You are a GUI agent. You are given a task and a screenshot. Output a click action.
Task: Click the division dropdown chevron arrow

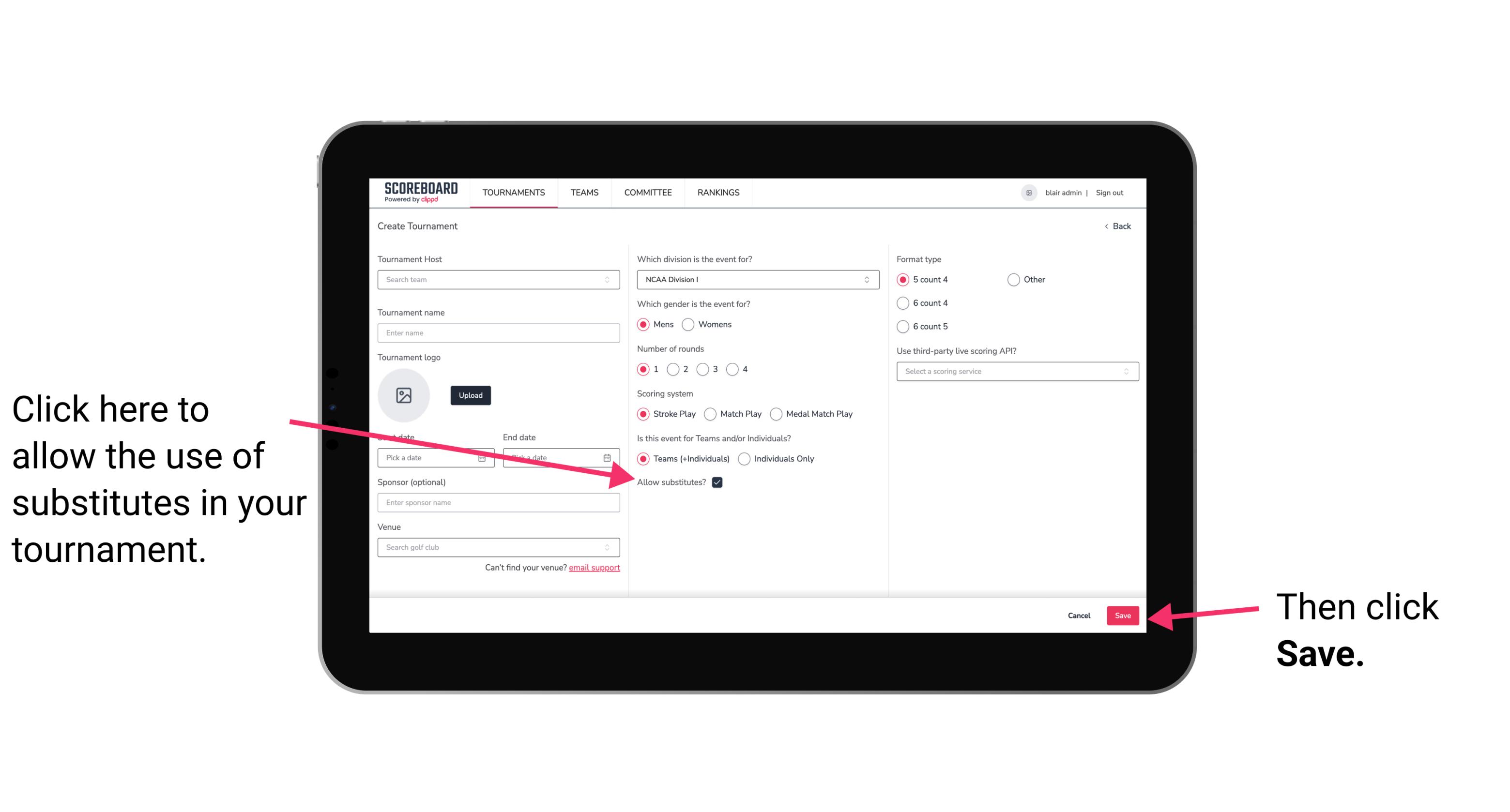[868, 279]
